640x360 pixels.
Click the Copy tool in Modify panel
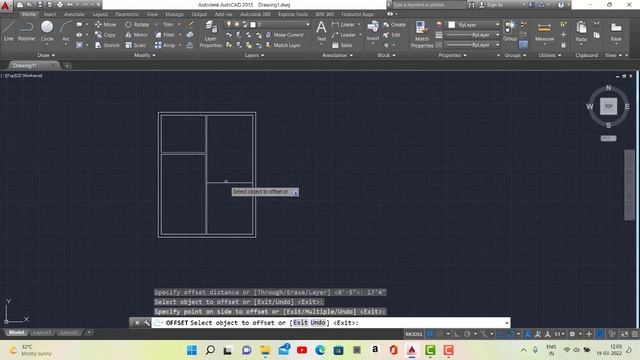105,35
